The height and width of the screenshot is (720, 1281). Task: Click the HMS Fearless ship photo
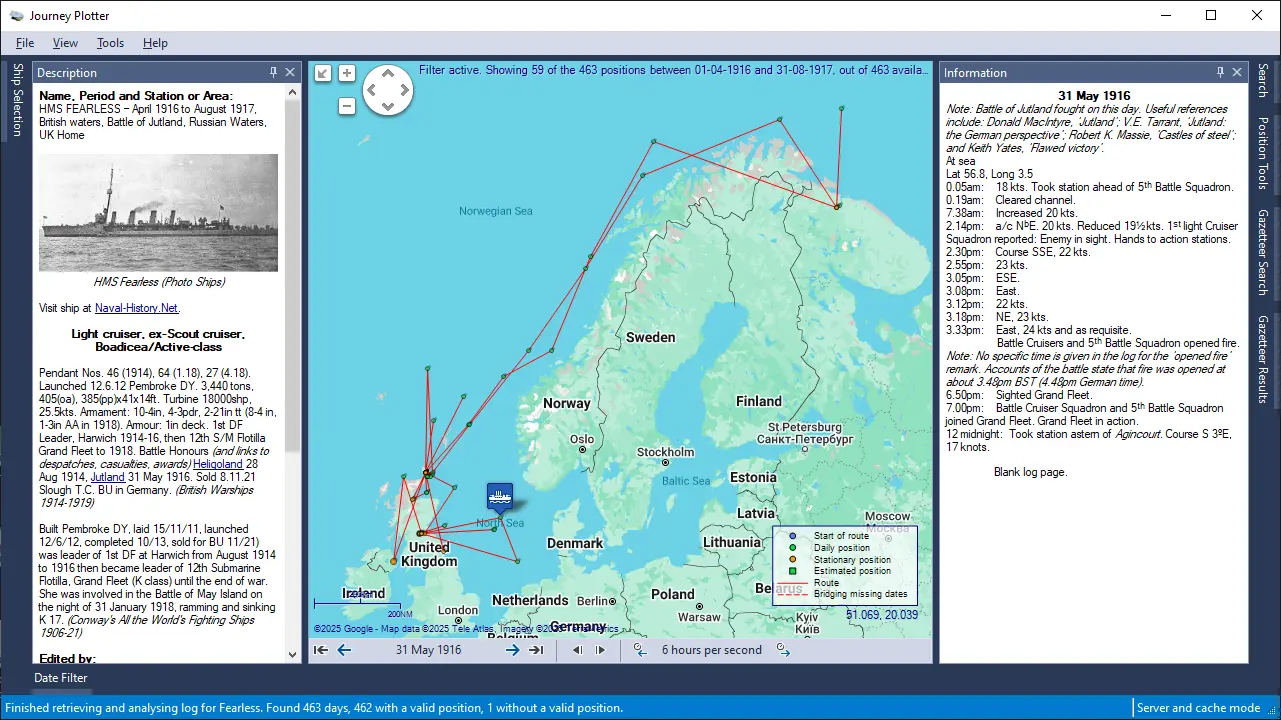click(x=159, y=213)
